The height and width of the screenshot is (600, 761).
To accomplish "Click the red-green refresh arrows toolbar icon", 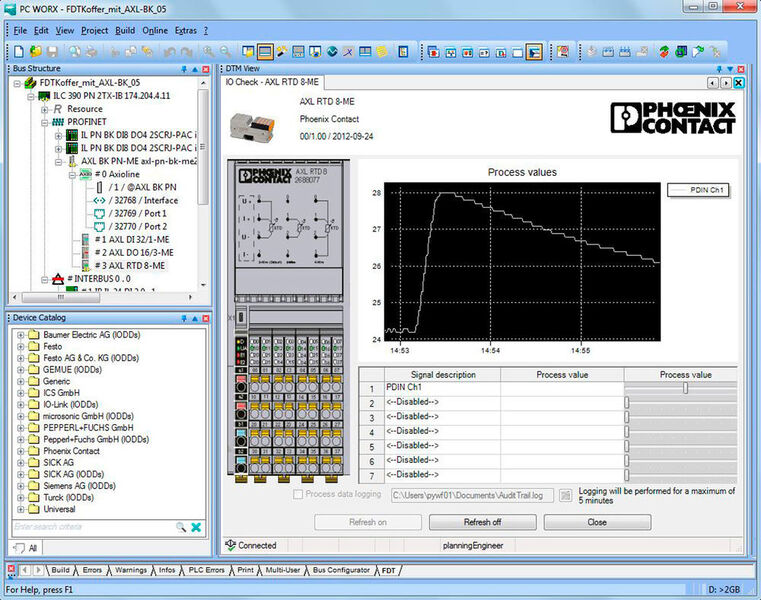I will [x=664, y=51].
